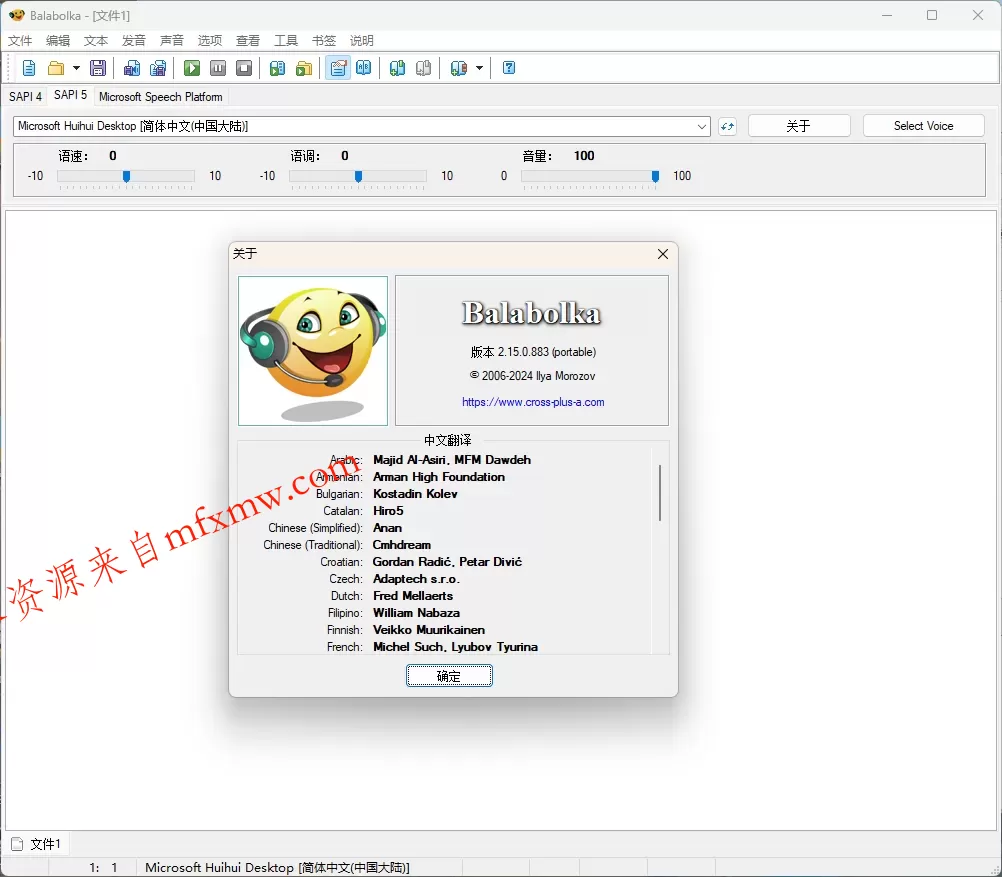Select the Majid Al-Asiri, MFM Dawdeh entry
The width and height of the screenshot is (1002, 877).
coord(452,460)
